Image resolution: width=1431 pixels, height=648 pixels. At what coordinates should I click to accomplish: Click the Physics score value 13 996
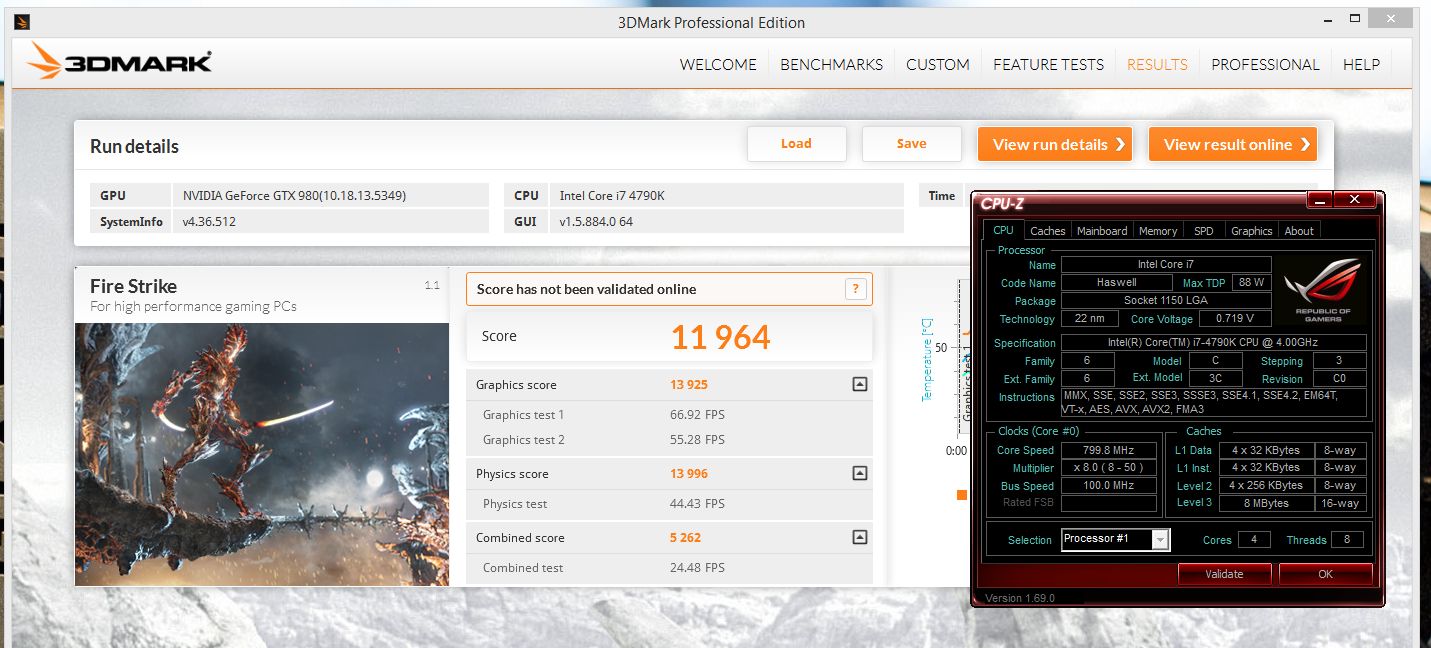(x=689, y=474)
